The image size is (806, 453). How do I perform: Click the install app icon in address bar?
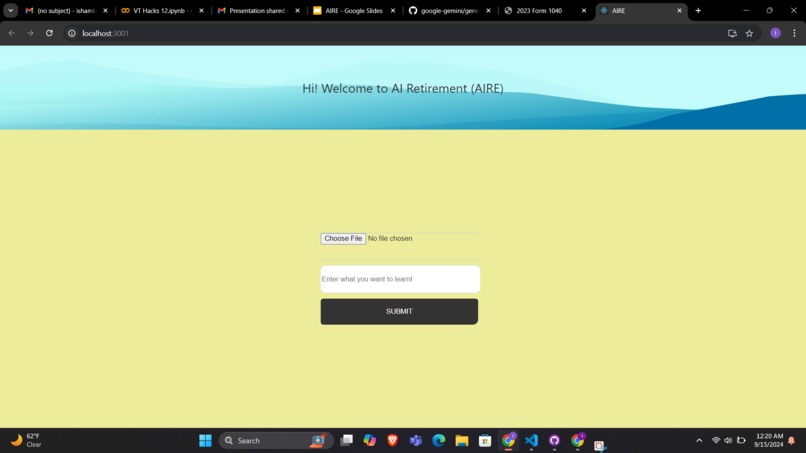[x=732, y=33]
